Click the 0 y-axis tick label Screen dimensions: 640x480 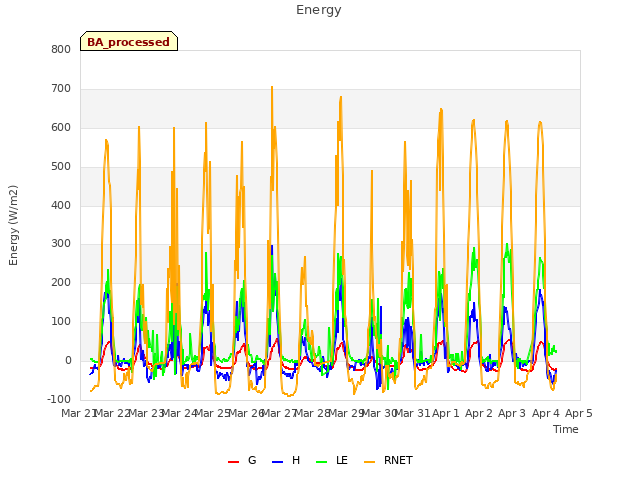68,361
